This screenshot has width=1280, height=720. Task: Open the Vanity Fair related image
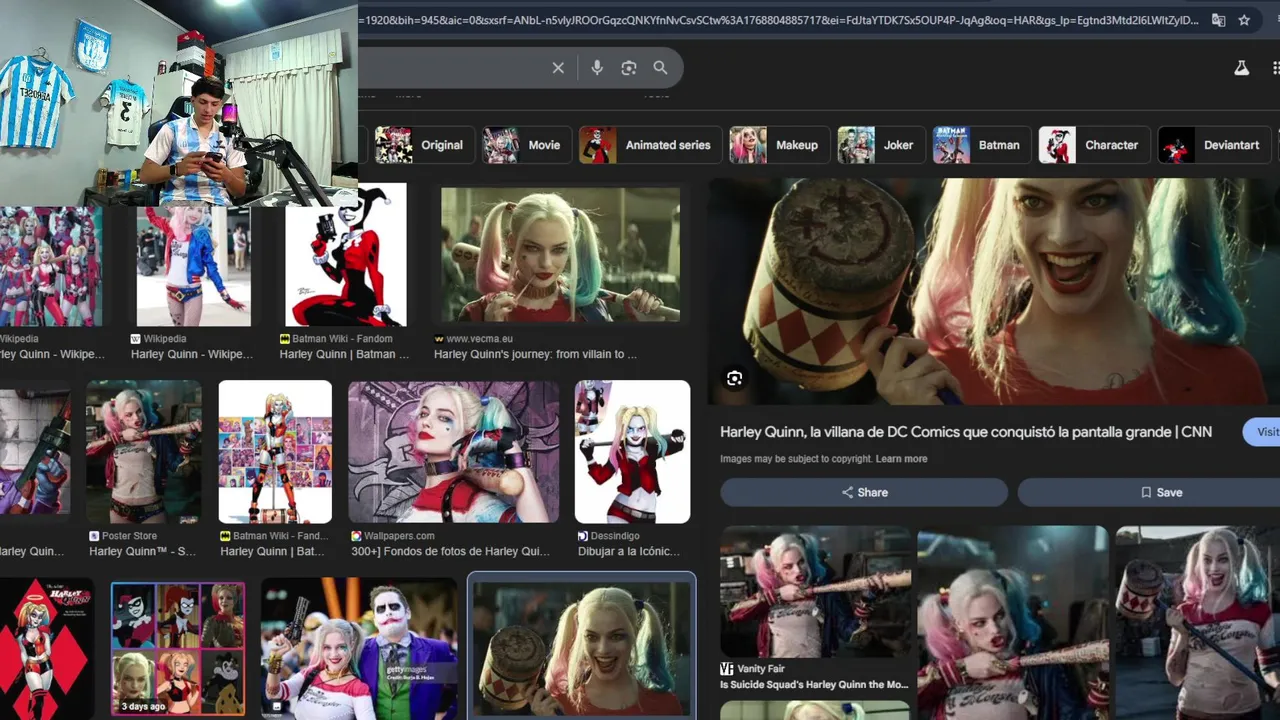pos(815,592)
